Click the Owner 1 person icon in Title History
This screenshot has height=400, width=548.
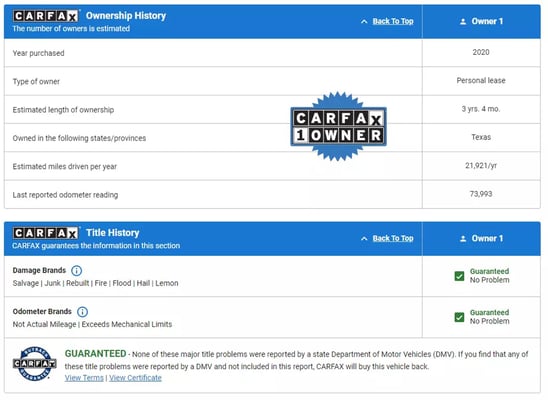(463, 239)
